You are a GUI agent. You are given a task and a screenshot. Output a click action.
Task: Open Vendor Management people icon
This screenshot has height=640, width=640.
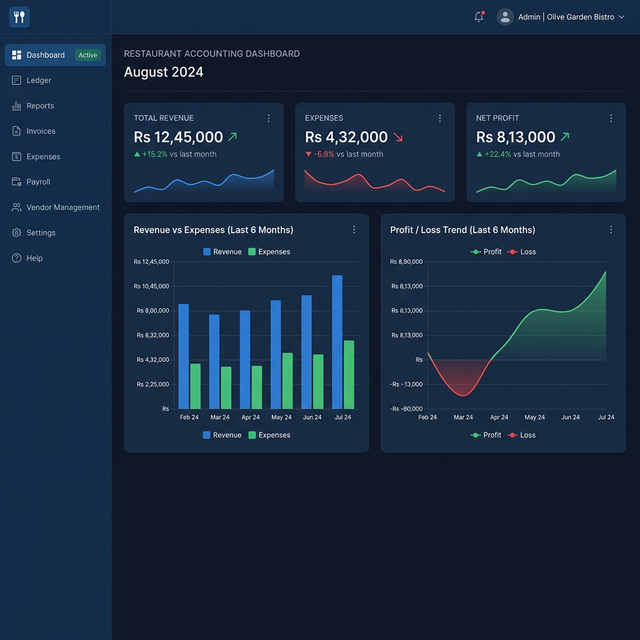click(16, 207)
